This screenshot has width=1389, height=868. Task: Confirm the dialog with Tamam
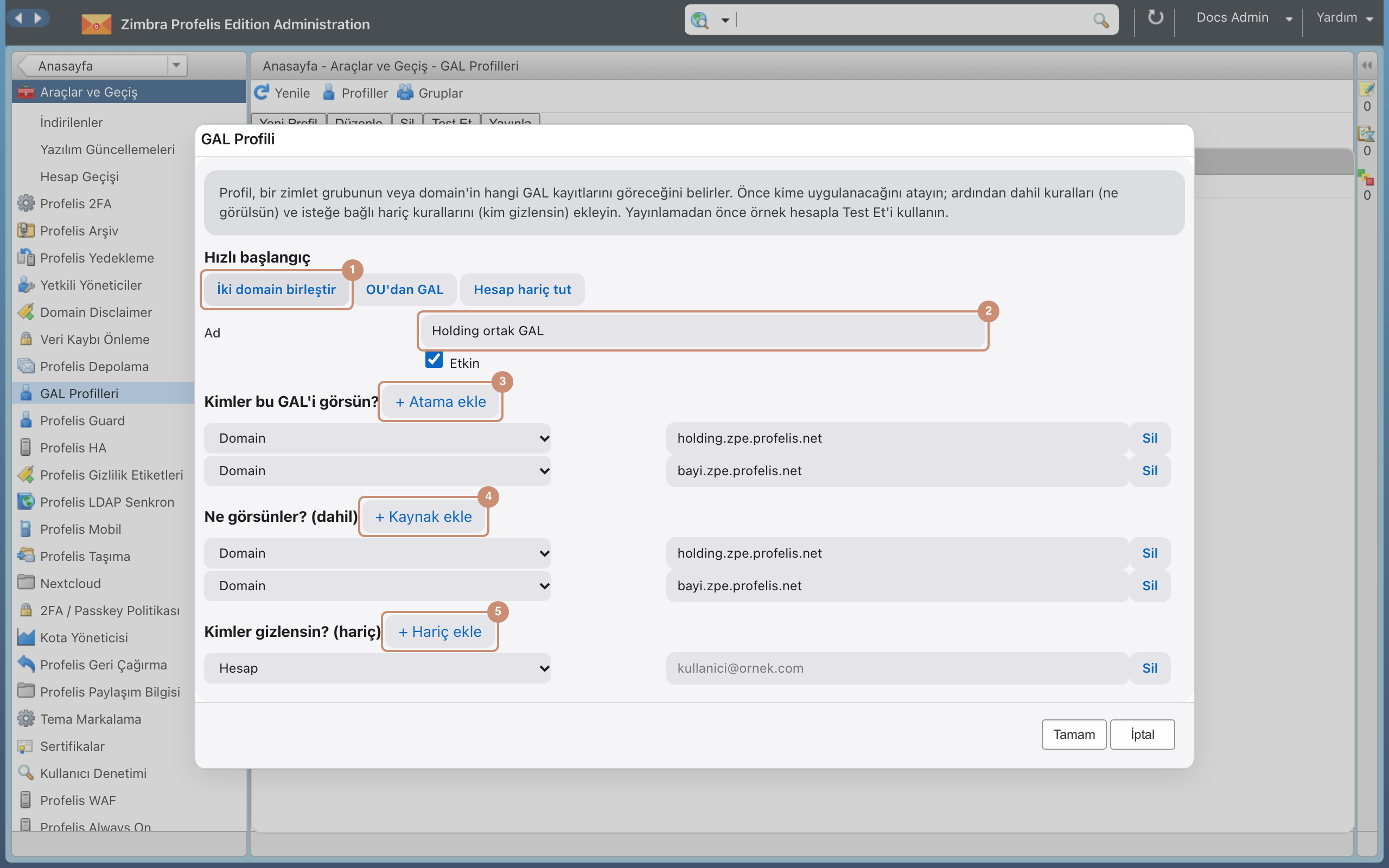(1074, 734)
